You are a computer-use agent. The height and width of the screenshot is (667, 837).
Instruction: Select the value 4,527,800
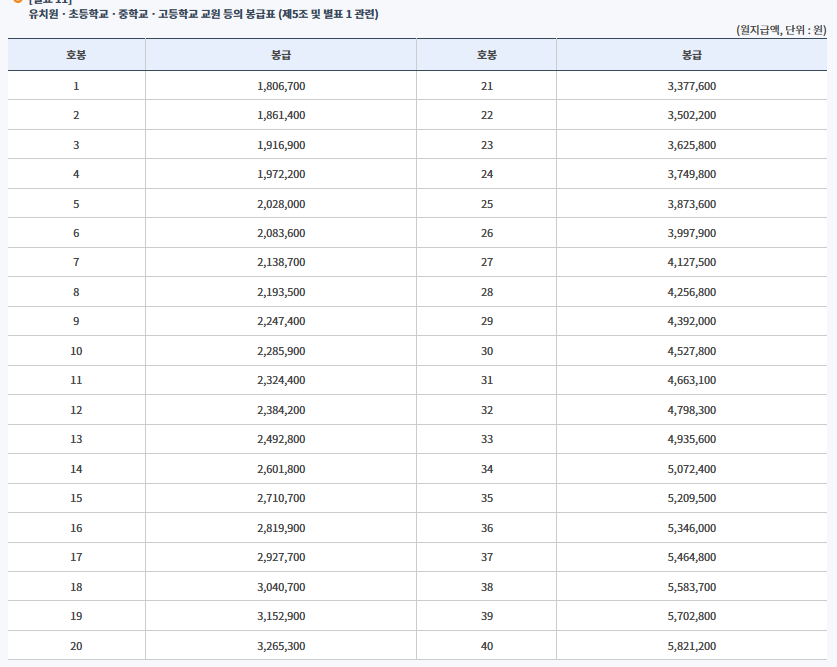tap(691, 351)
